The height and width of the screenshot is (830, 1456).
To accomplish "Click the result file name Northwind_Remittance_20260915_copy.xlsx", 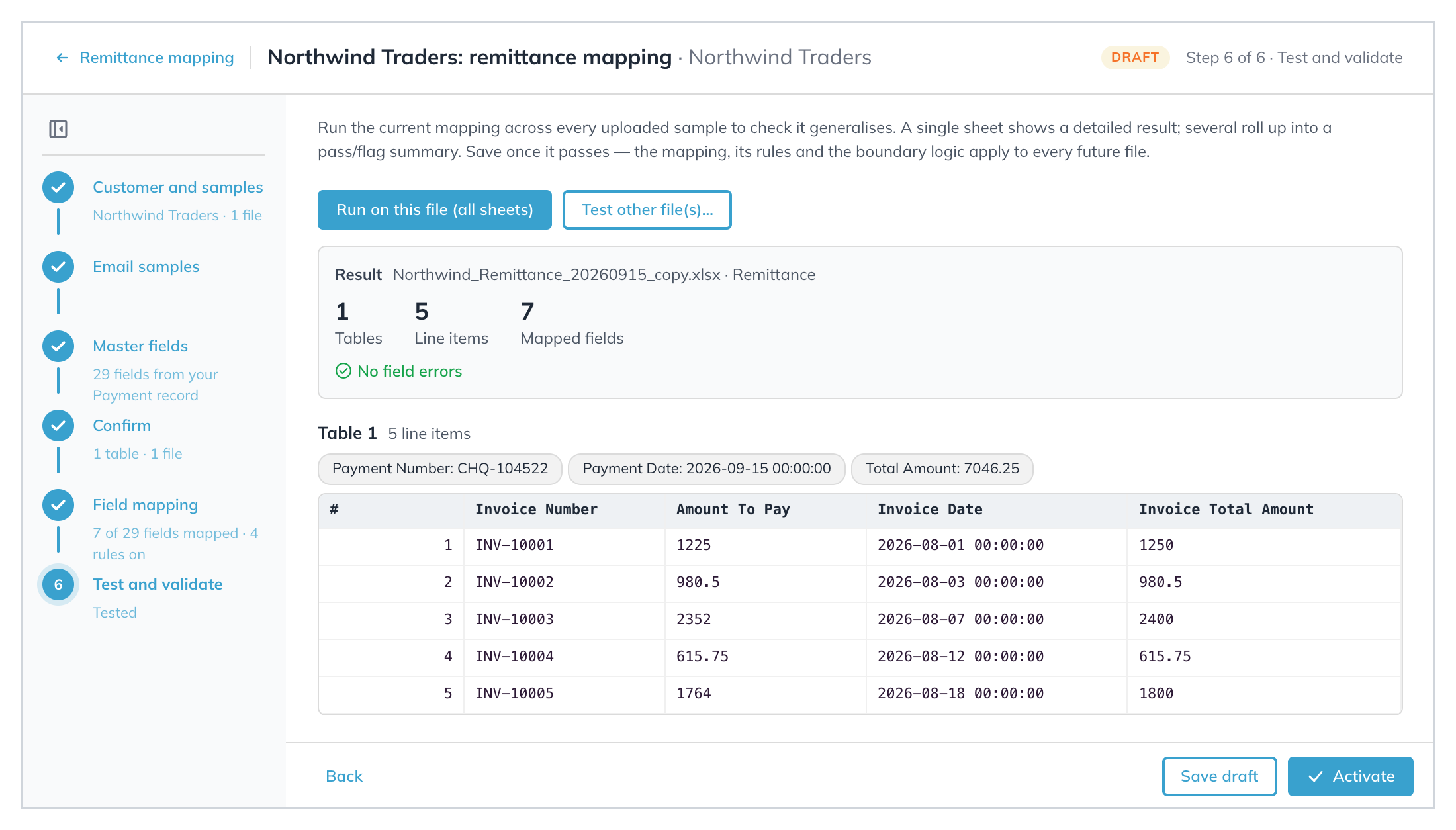I will [x=557, y=275].
